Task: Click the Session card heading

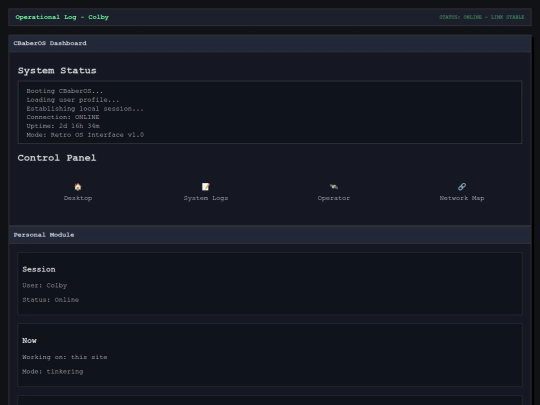Action: [x=39, y=270]
